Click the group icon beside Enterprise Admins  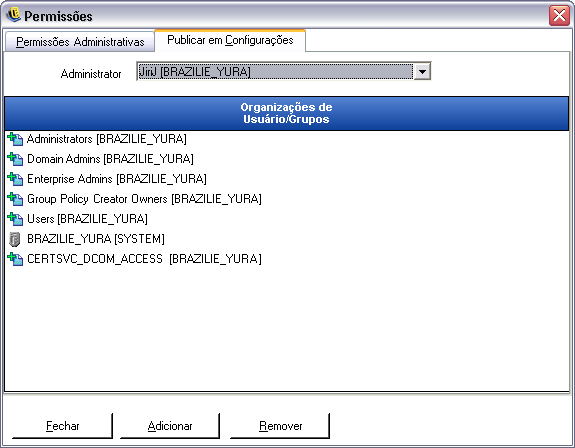click(15, 179)
